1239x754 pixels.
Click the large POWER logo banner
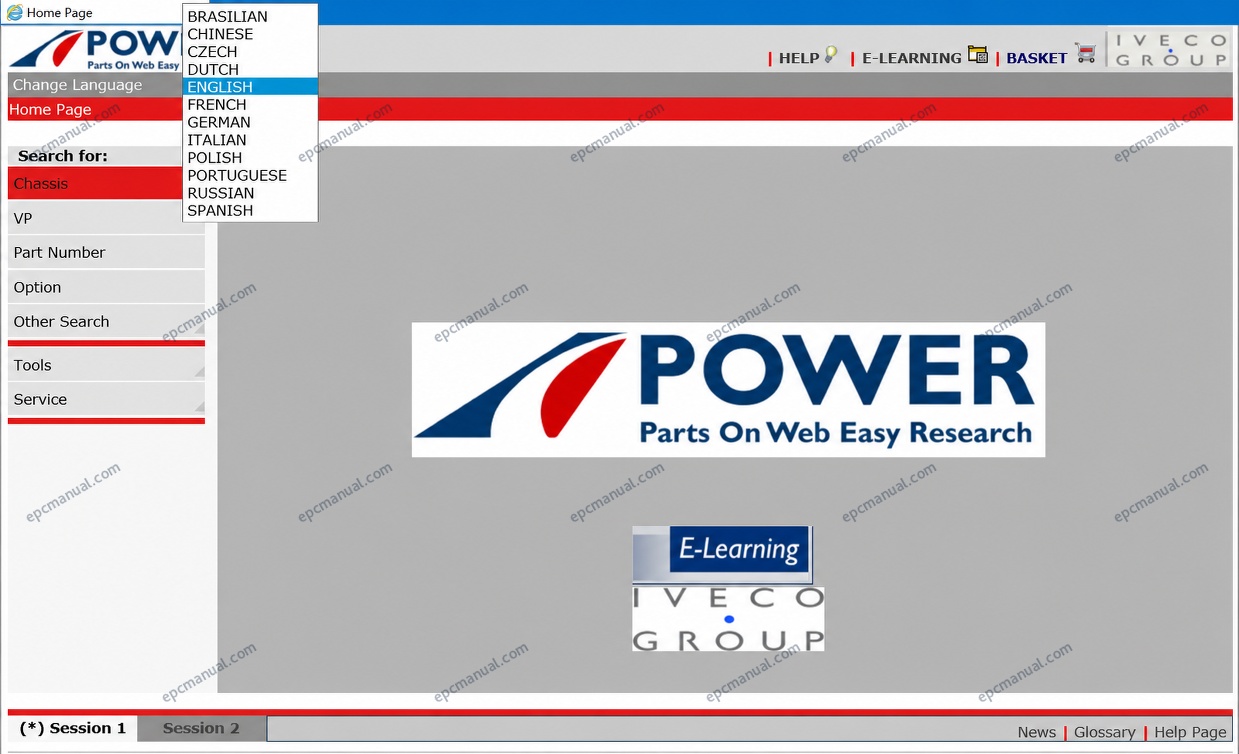coord(728,390)
